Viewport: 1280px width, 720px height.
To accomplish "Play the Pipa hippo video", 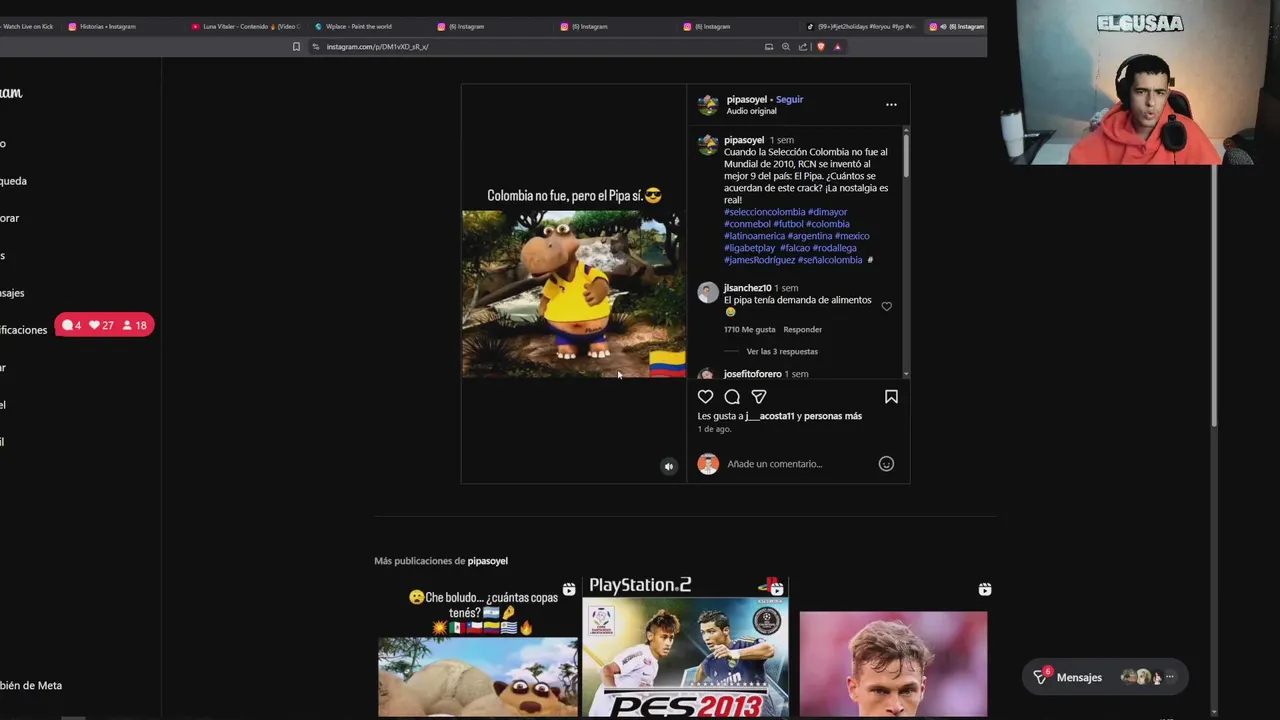I will click(574, 294).
